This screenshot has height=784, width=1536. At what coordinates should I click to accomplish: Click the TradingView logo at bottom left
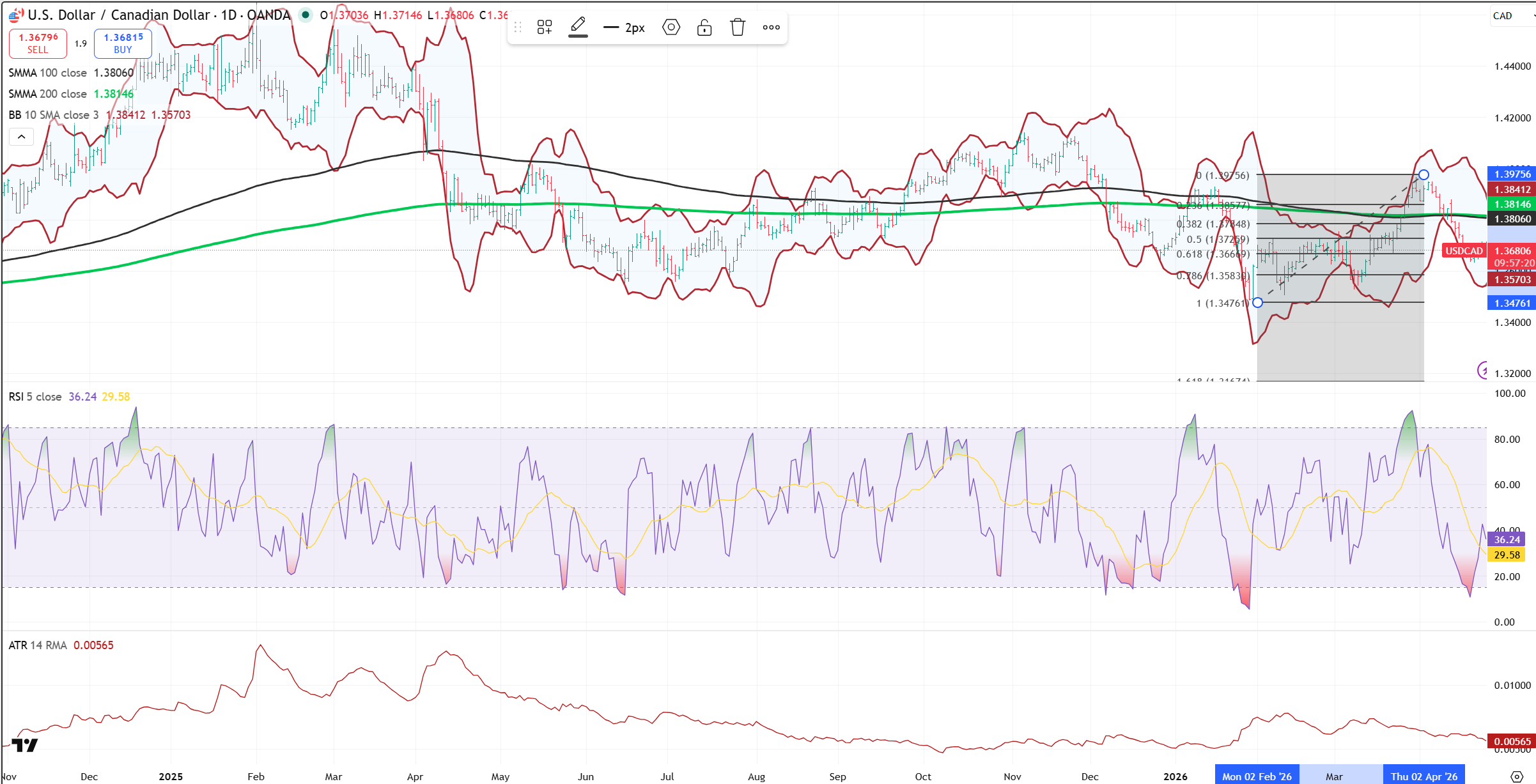click(x=25, y=745)
